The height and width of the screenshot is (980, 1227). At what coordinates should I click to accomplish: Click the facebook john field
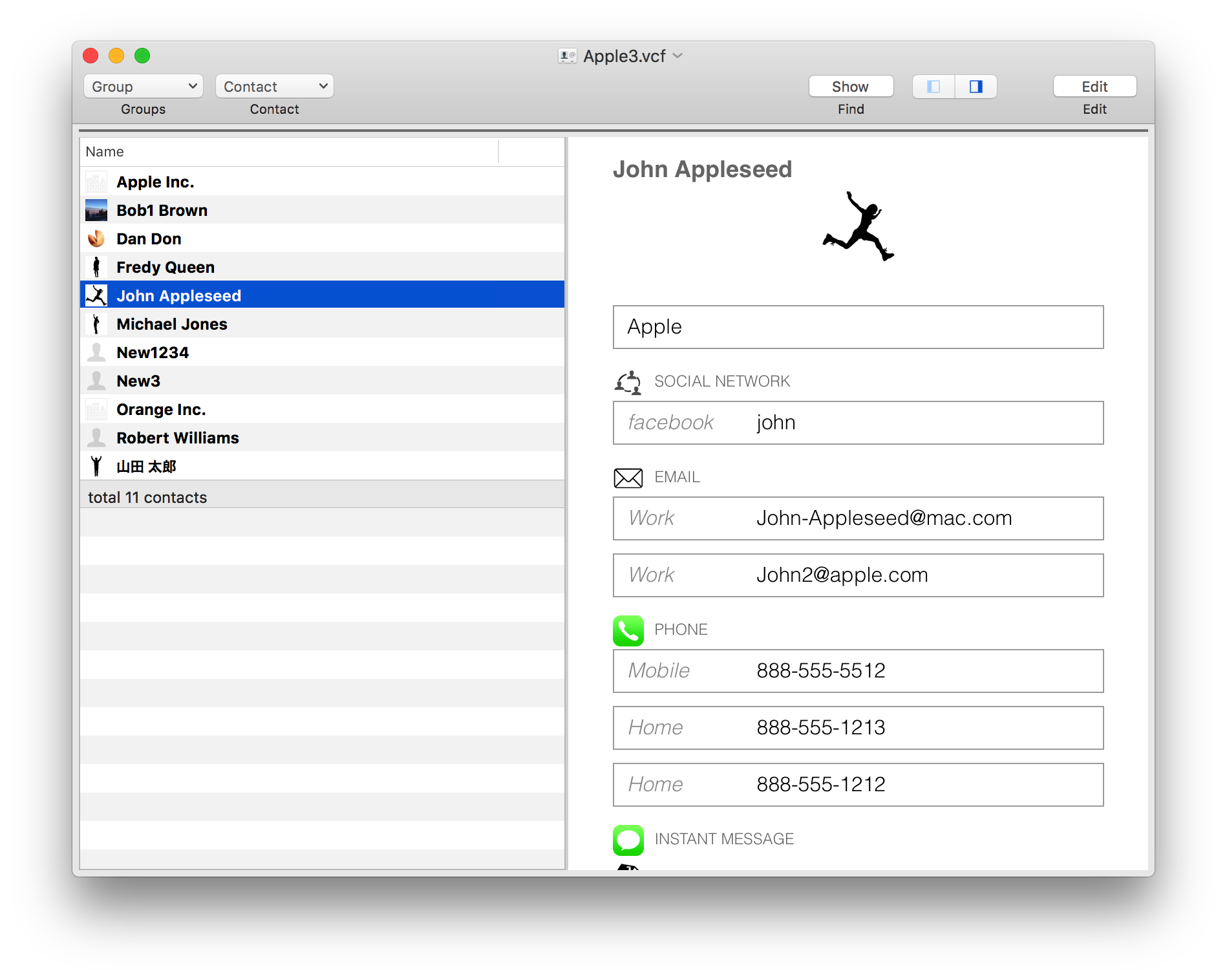[x=858, y=423]
